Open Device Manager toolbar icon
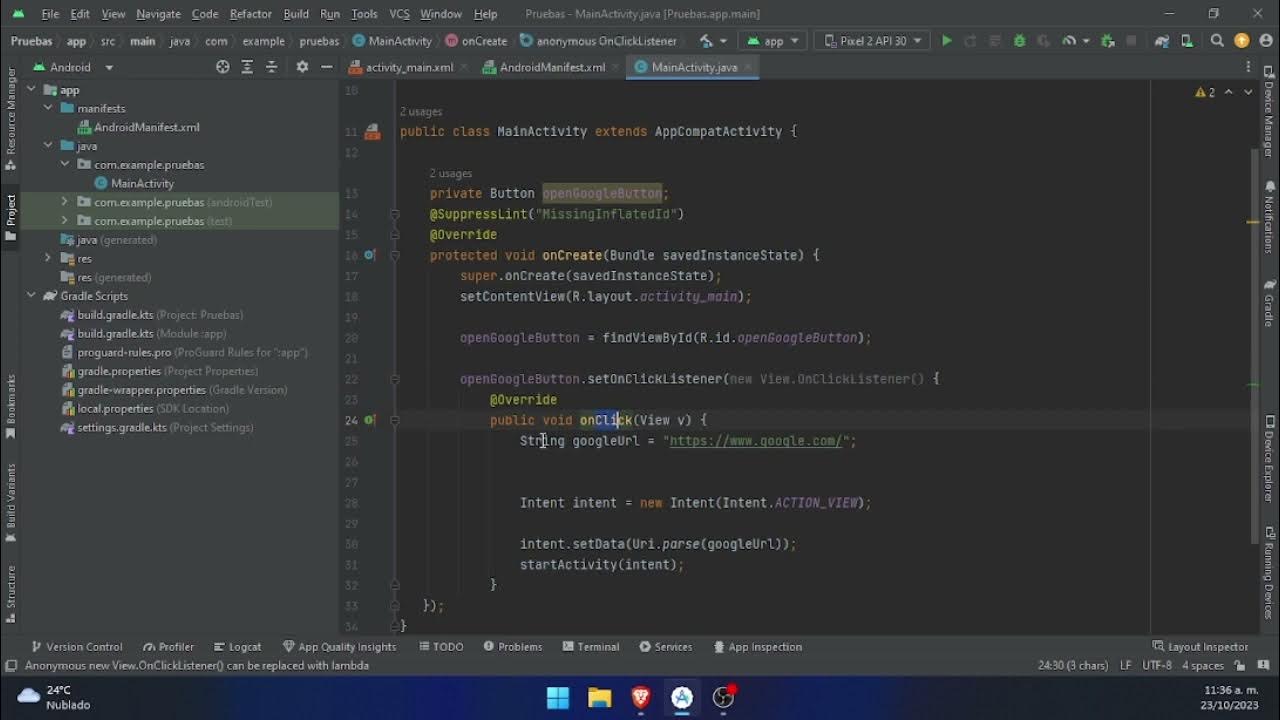 click(1186, 41)
